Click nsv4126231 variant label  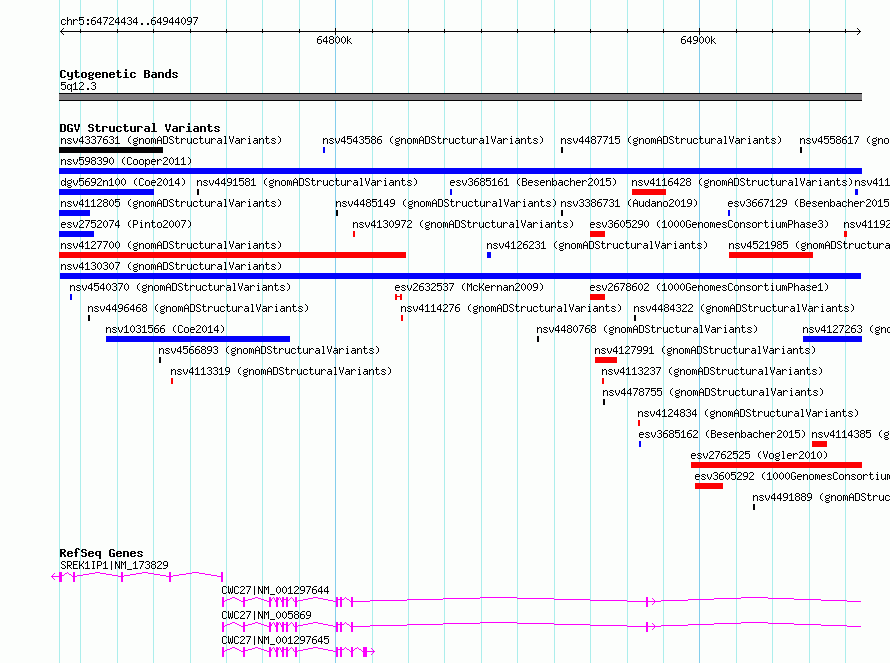[597, 245]
